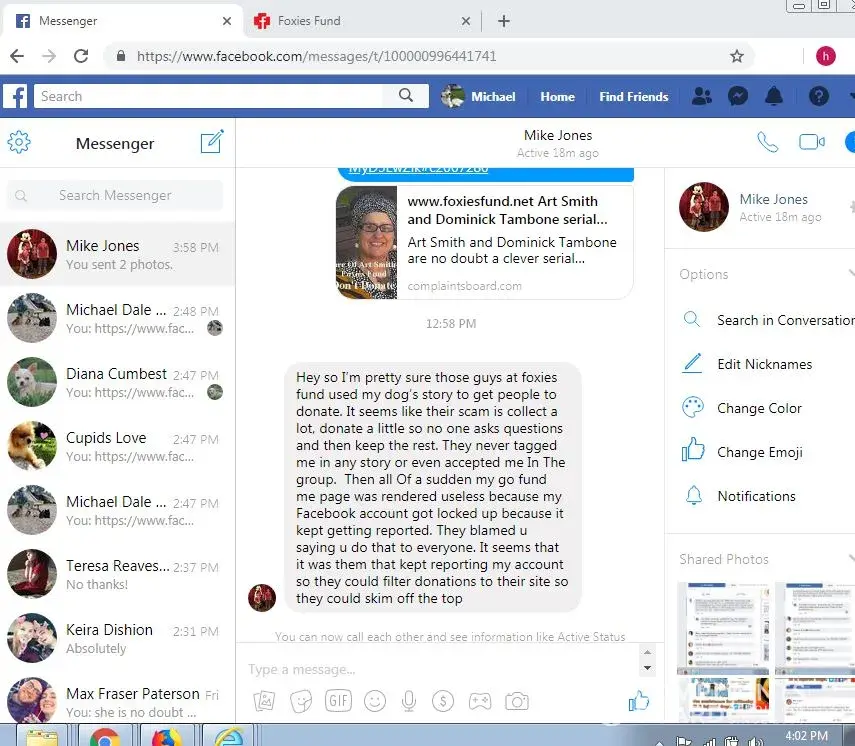Go to Home in Facebook navbar
855x746 pixels.
pos(557,97)
